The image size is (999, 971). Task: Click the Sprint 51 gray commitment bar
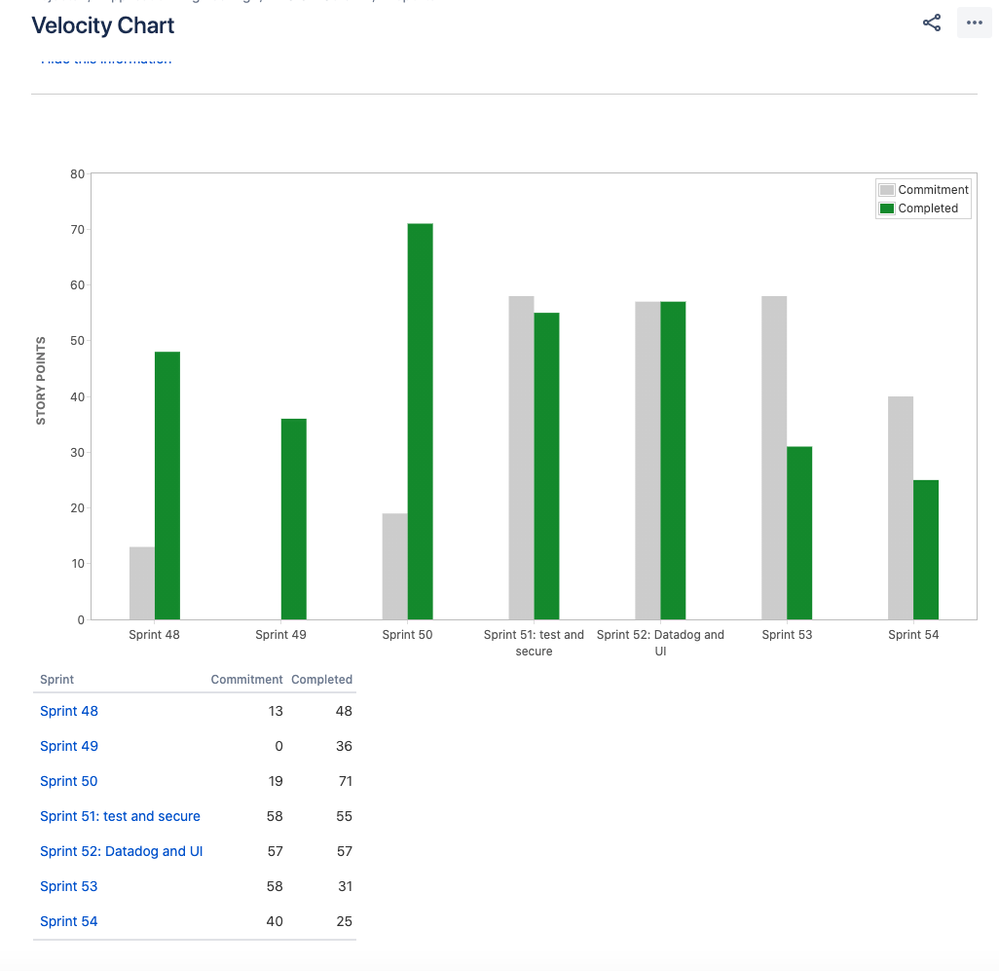(x=521, y=457)
